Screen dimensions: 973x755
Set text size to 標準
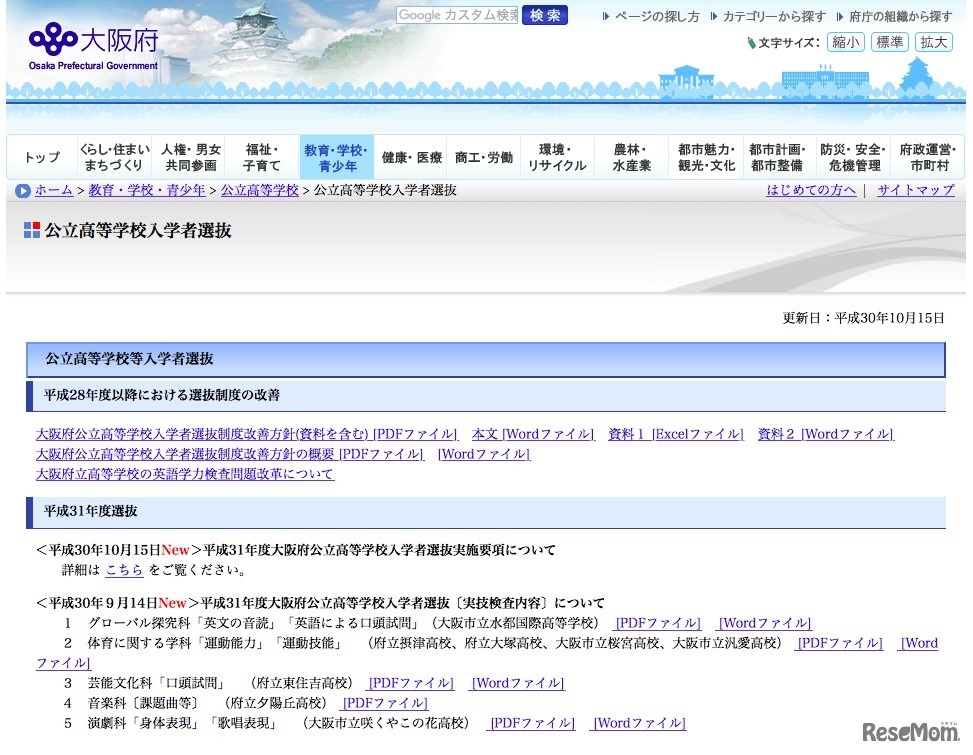coord(889,42)
